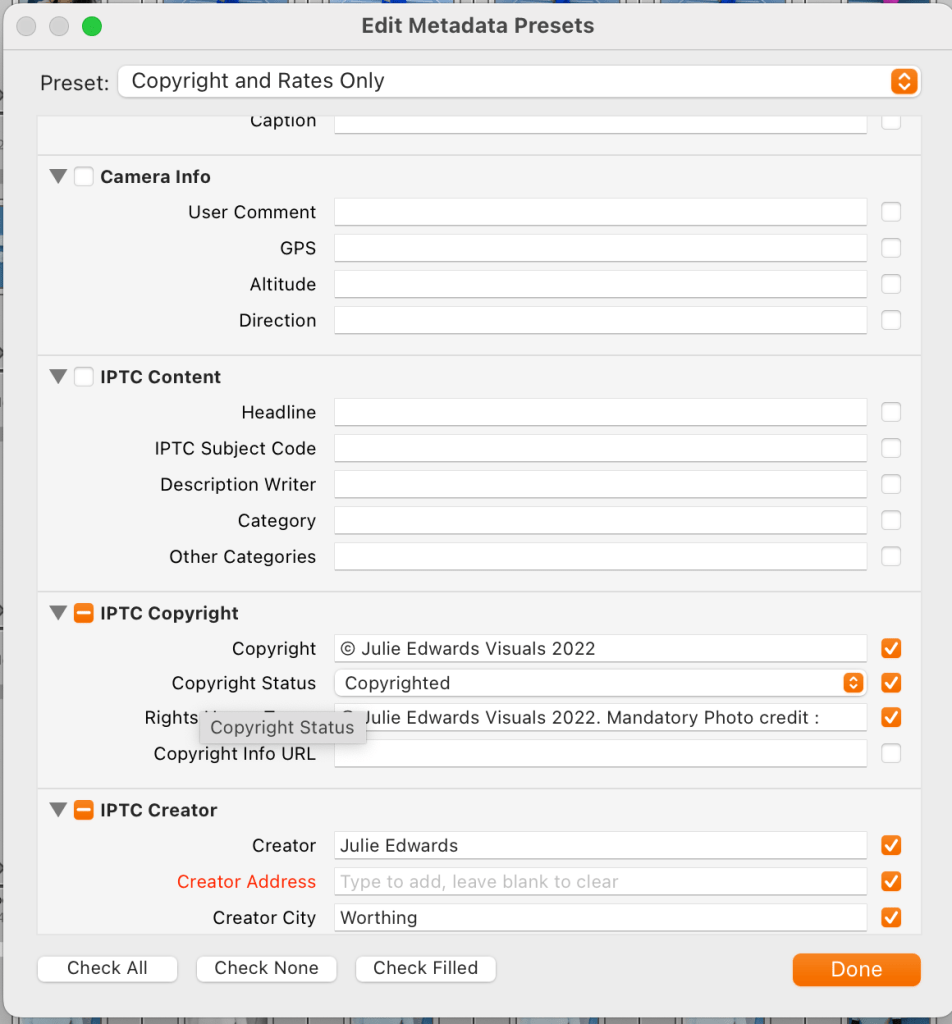The image size is (952, 1024).
Task: Tick the GPS field checkbox
Action: coord(891,248)
